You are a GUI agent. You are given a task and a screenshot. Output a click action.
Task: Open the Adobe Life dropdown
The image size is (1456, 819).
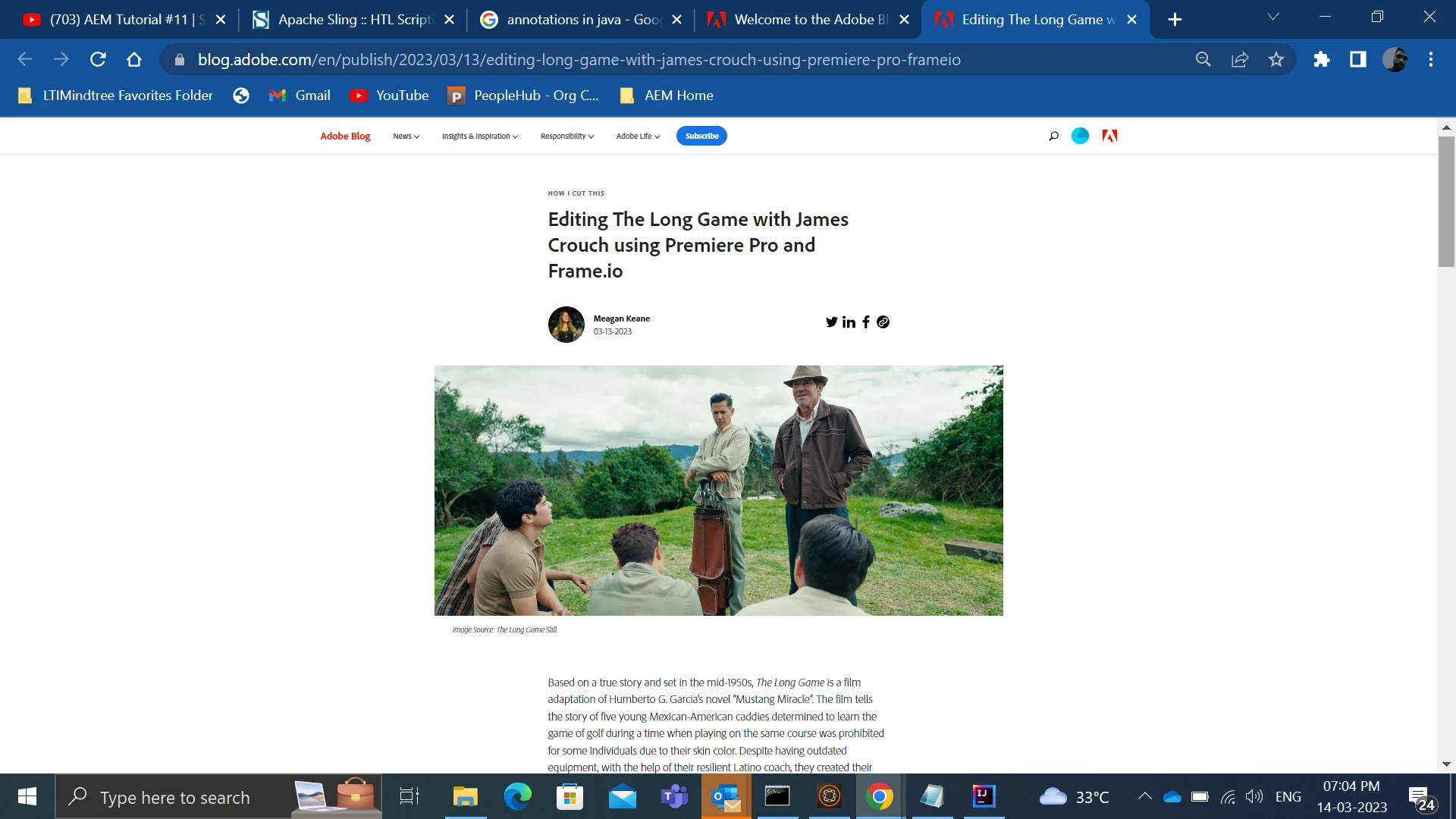(x=638, y=136)
